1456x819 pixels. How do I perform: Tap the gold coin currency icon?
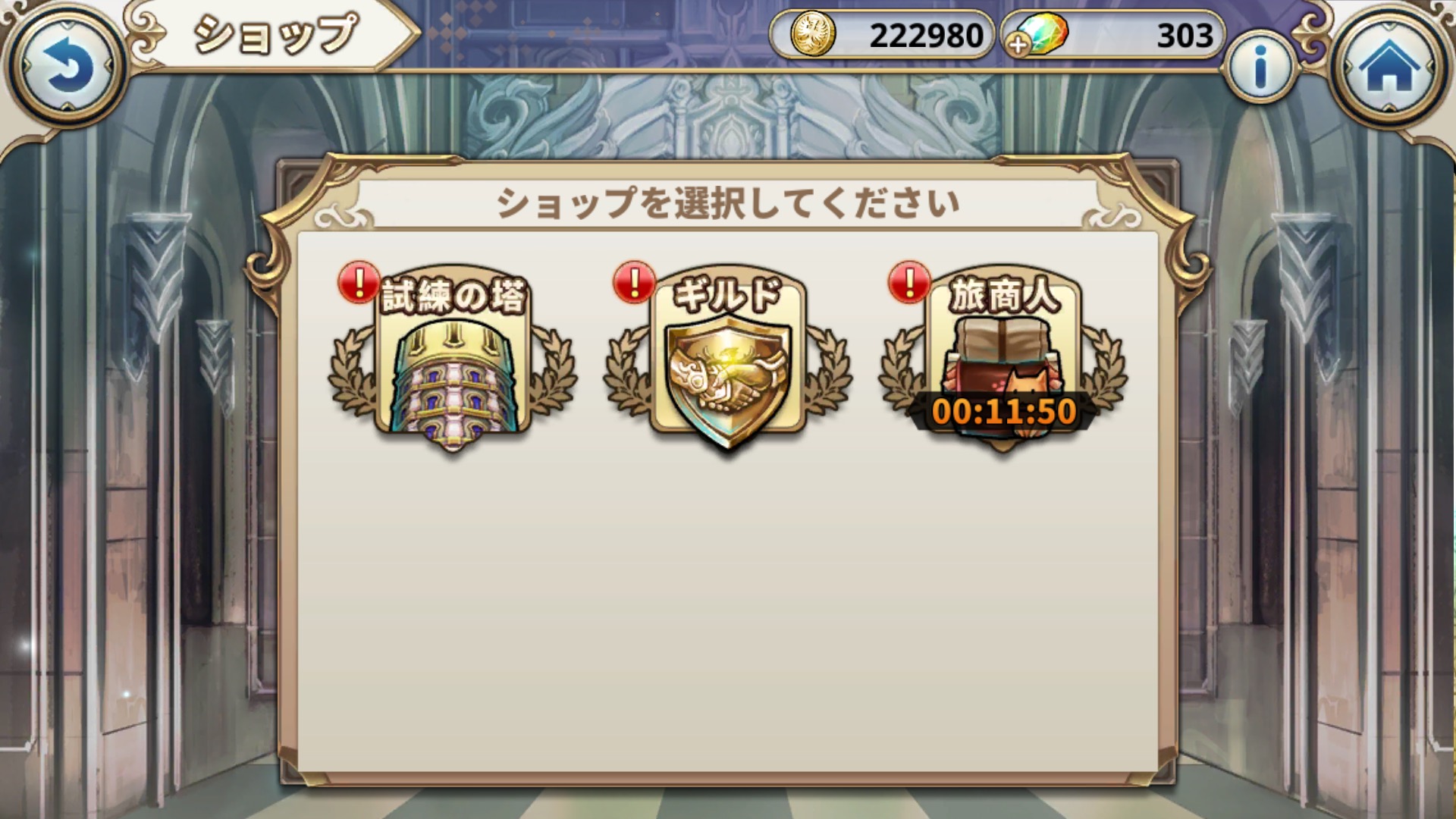click(x=813, y=35)
